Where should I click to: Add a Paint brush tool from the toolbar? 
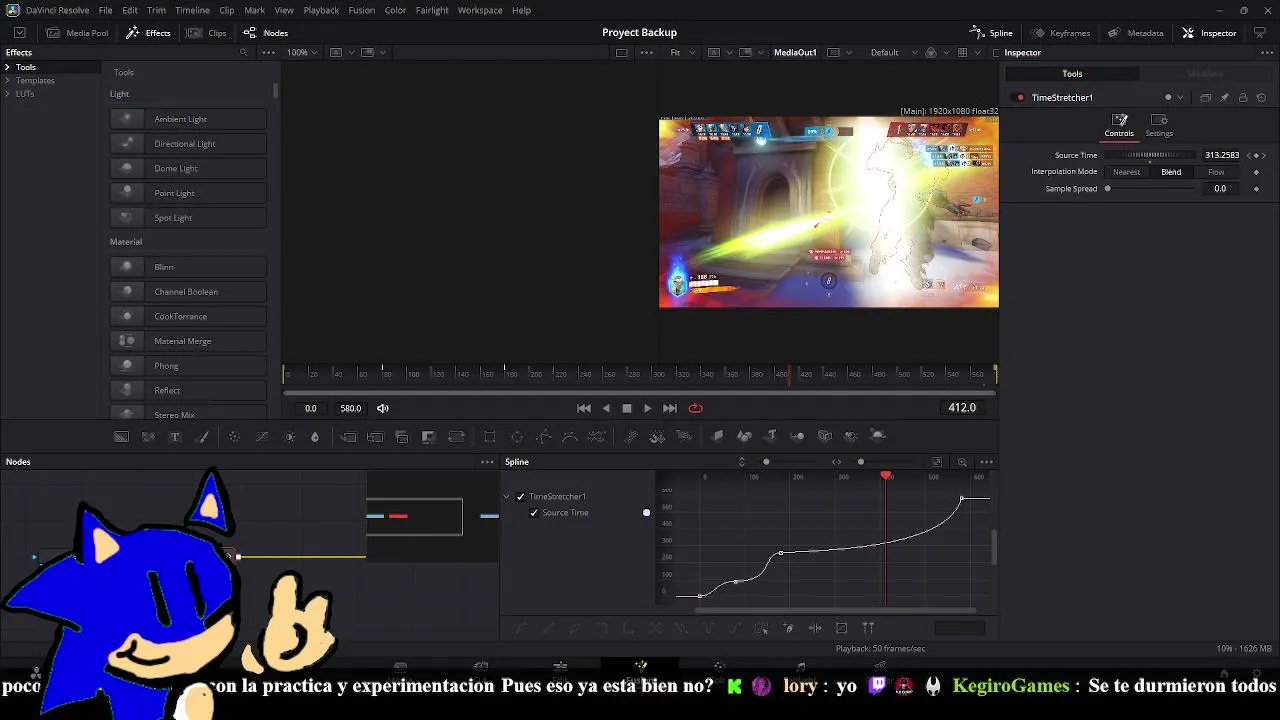coord(202,436)
